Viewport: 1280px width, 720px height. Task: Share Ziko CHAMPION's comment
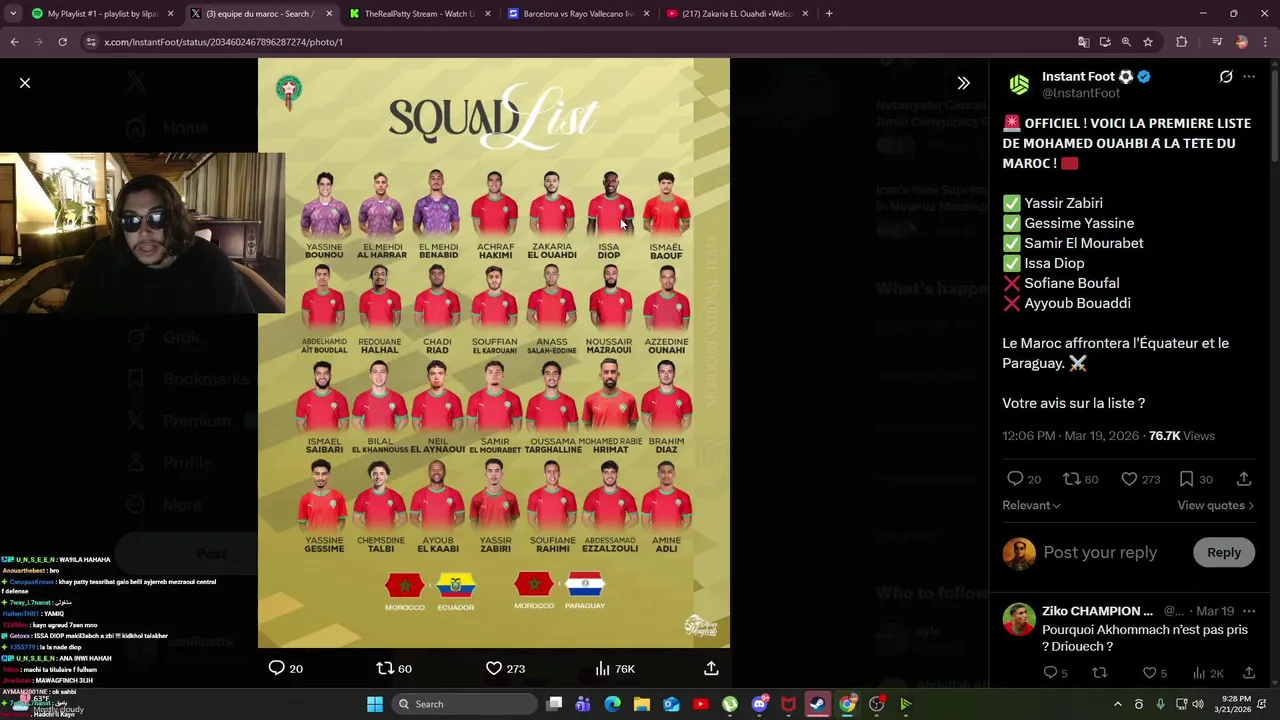(1249, 673)
